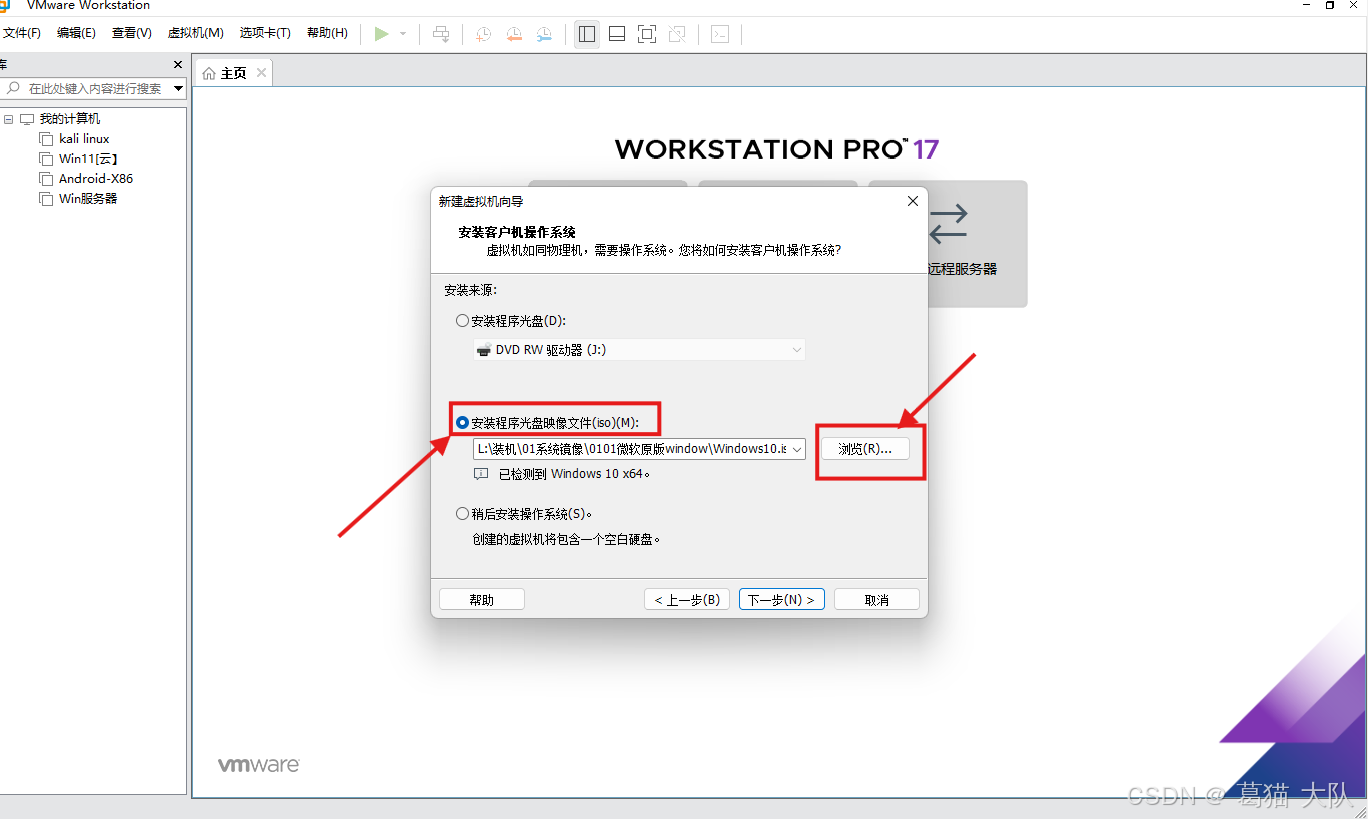
Task: Open the 编辑(E) menu
Action: coord(76,33)
